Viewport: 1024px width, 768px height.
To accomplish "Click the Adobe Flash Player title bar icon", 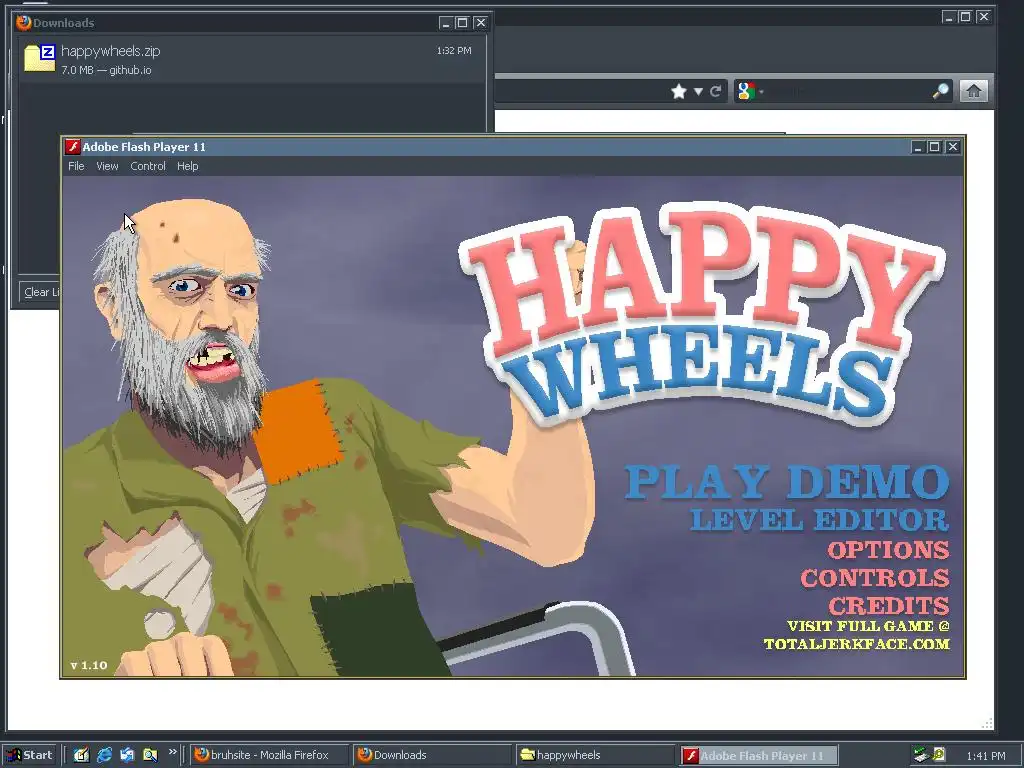I will click(x=73, y=147).
